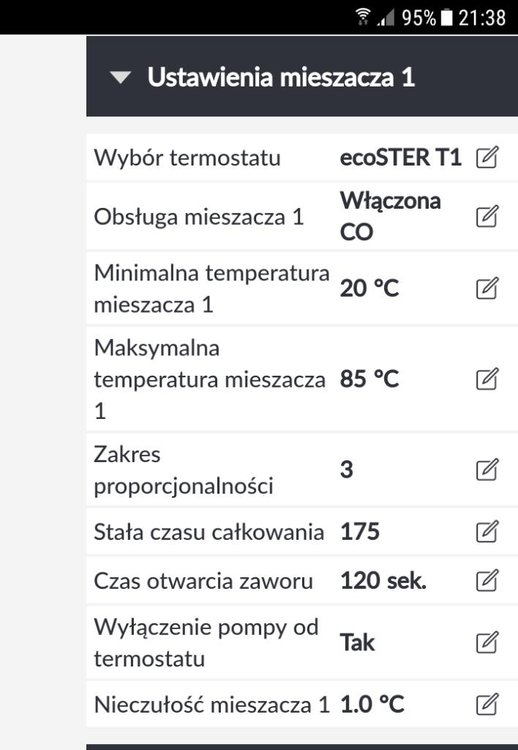Image resolution: width=518 pixels, height=750 pixels.
Task: Edit Stała czasu całkowania icon
Action: (x=487, y=531)
